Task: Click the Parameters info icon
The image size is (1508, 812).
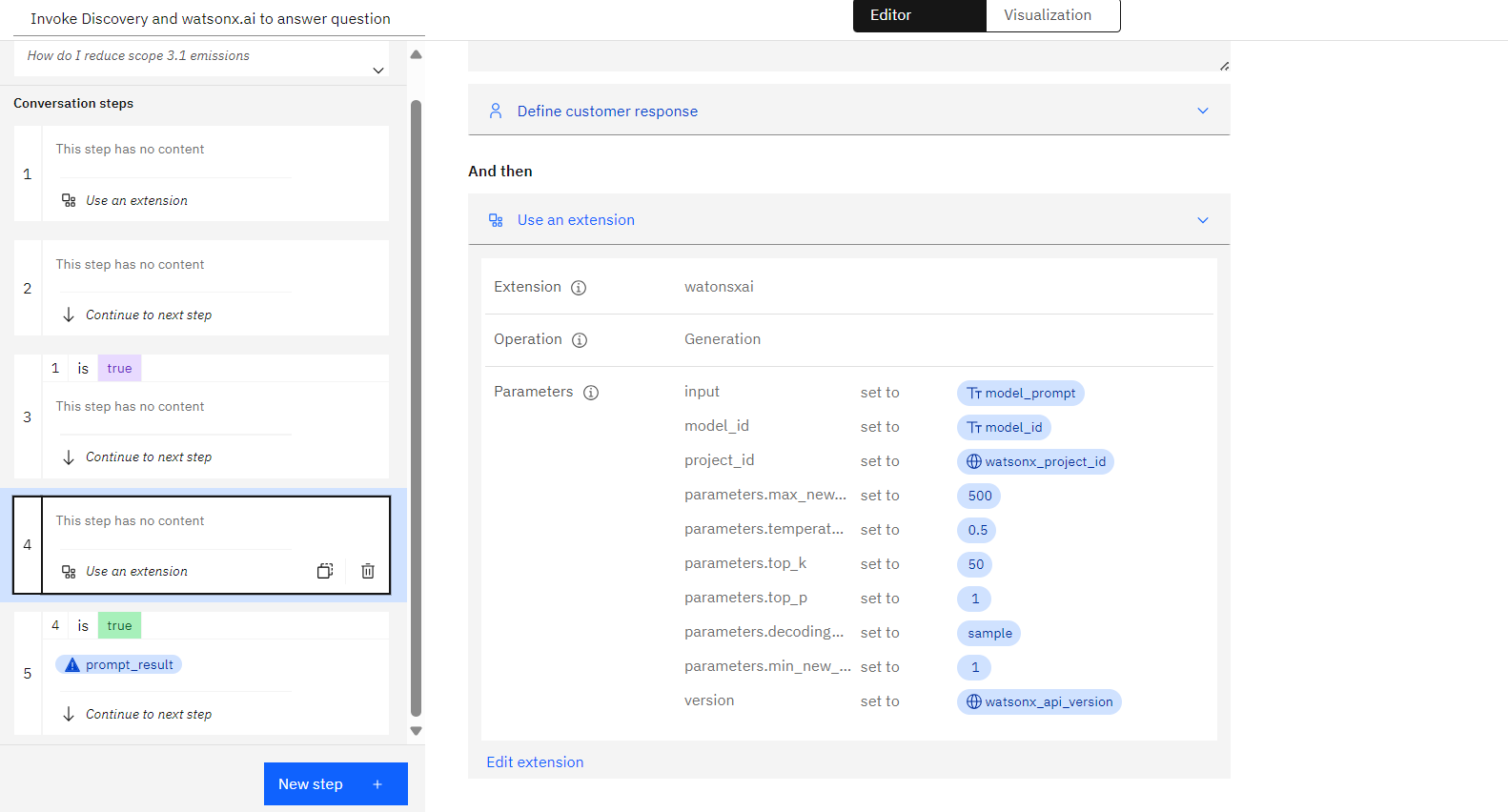Action: [591, 393]
